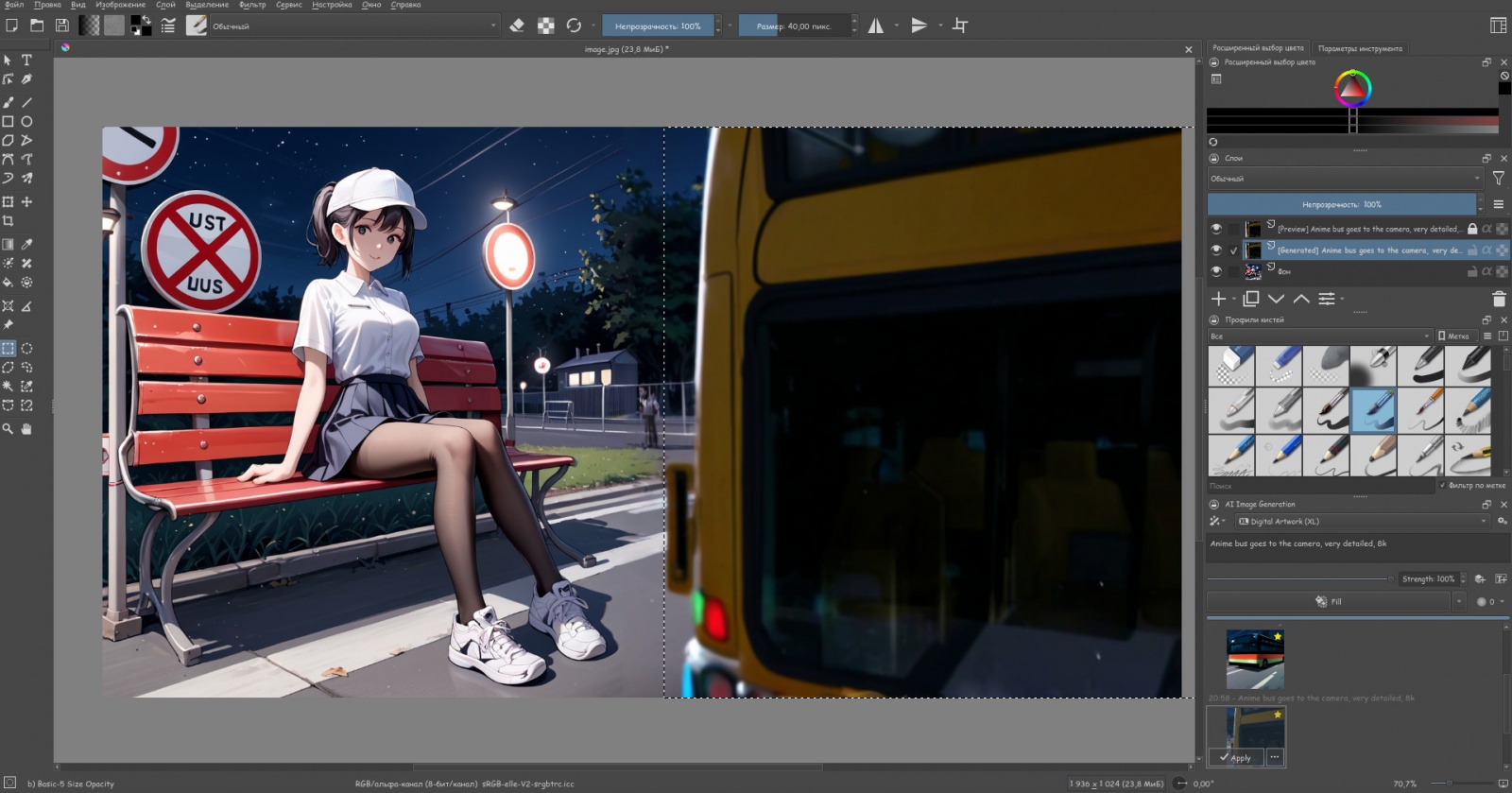Open the Фильтр menu
1512x793 pixels.
(252, 5)
